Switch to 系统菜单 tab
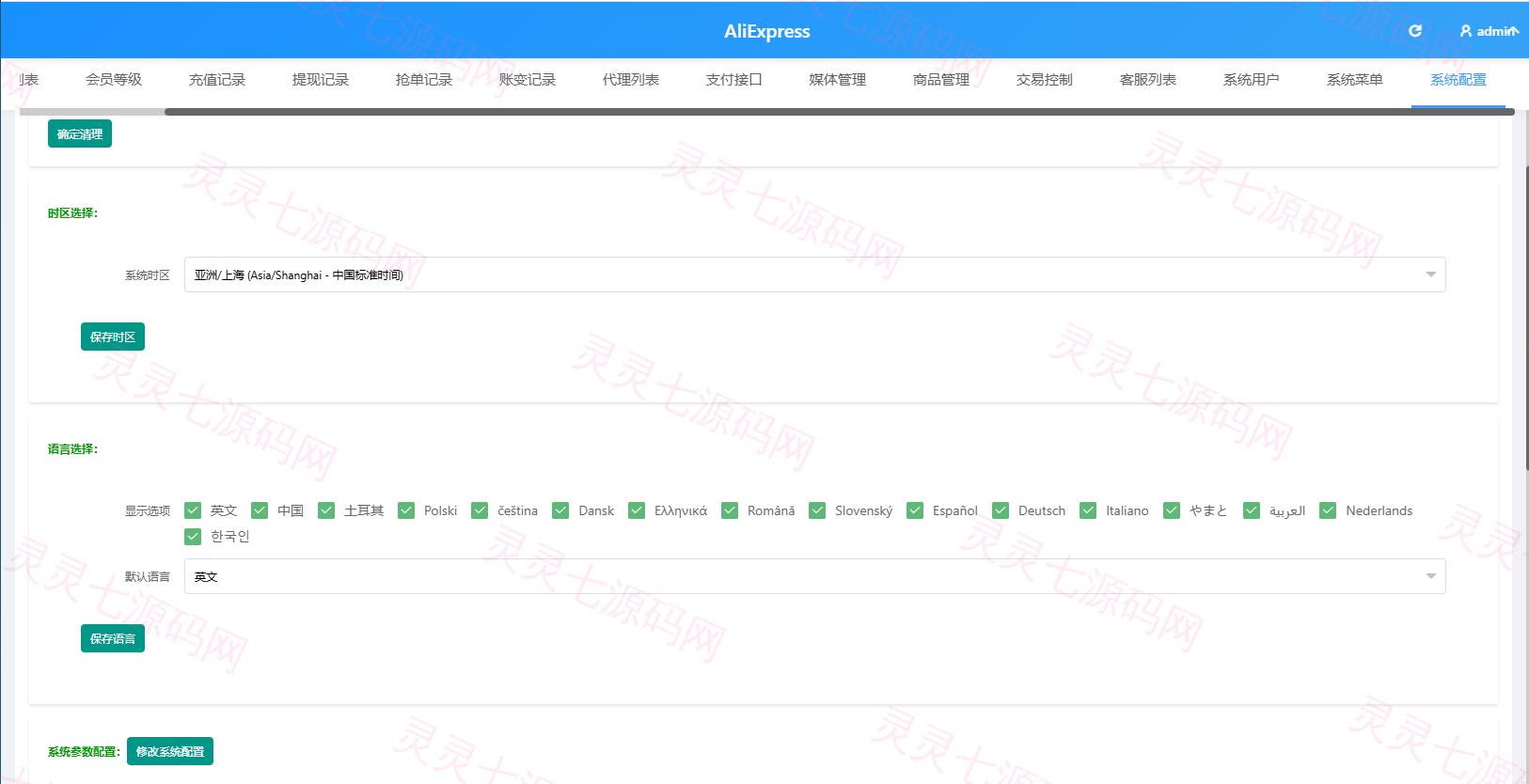The height and width of the screenshot is (784, 1529). [x=1355, y=80]
